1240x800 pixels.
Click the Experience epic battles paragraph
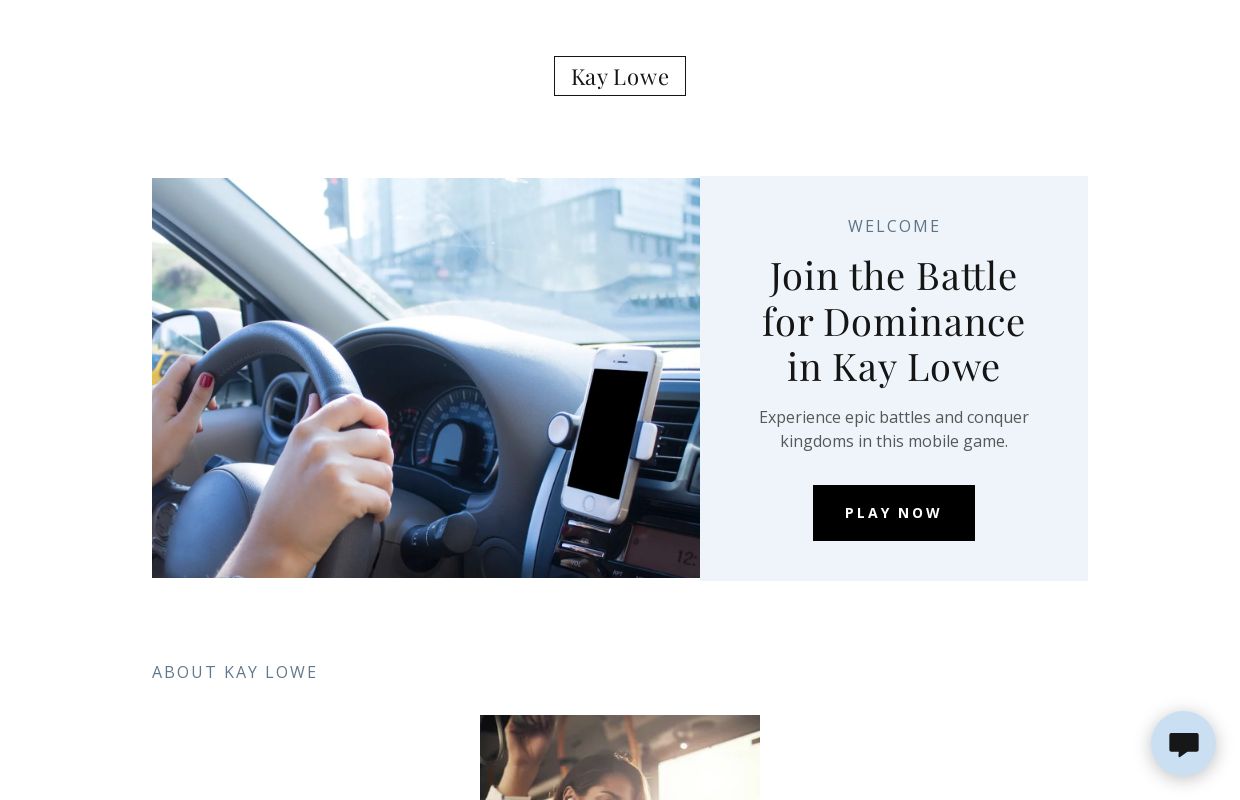[x=894, y=429]
